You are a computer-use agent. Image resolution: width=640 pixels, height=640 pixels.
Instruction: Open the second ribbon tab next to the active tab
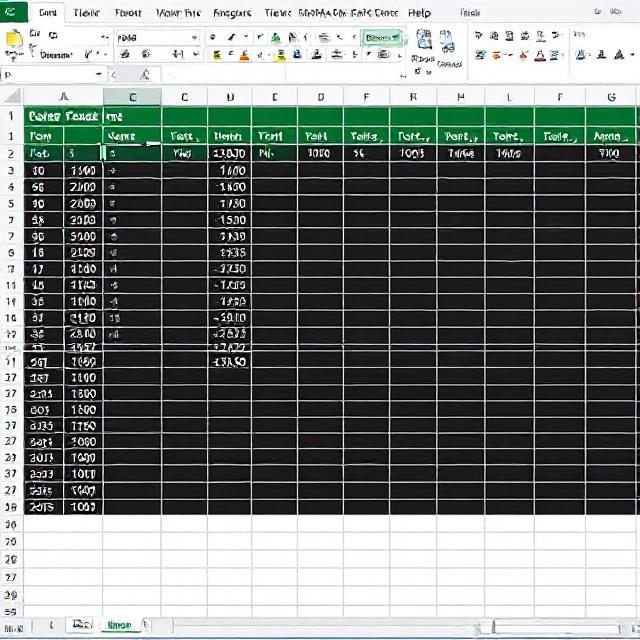tap(86, 13)
